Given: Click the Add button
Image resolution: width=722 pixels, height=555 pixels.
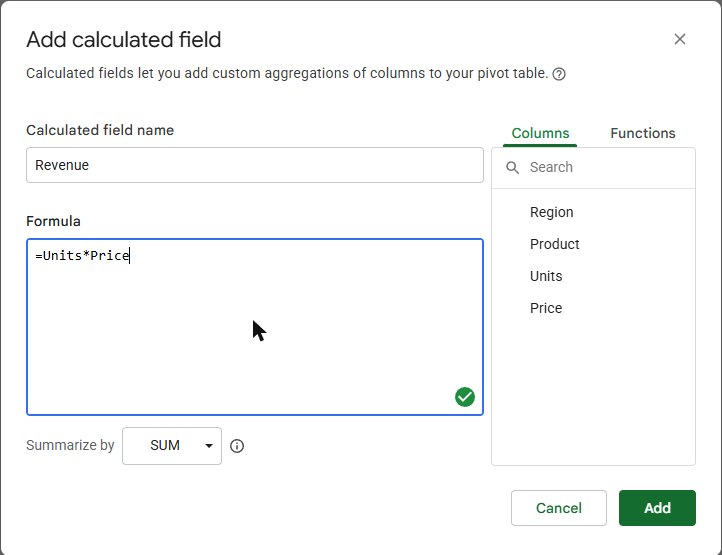Looking at the screenshot, I should point(657,508).
